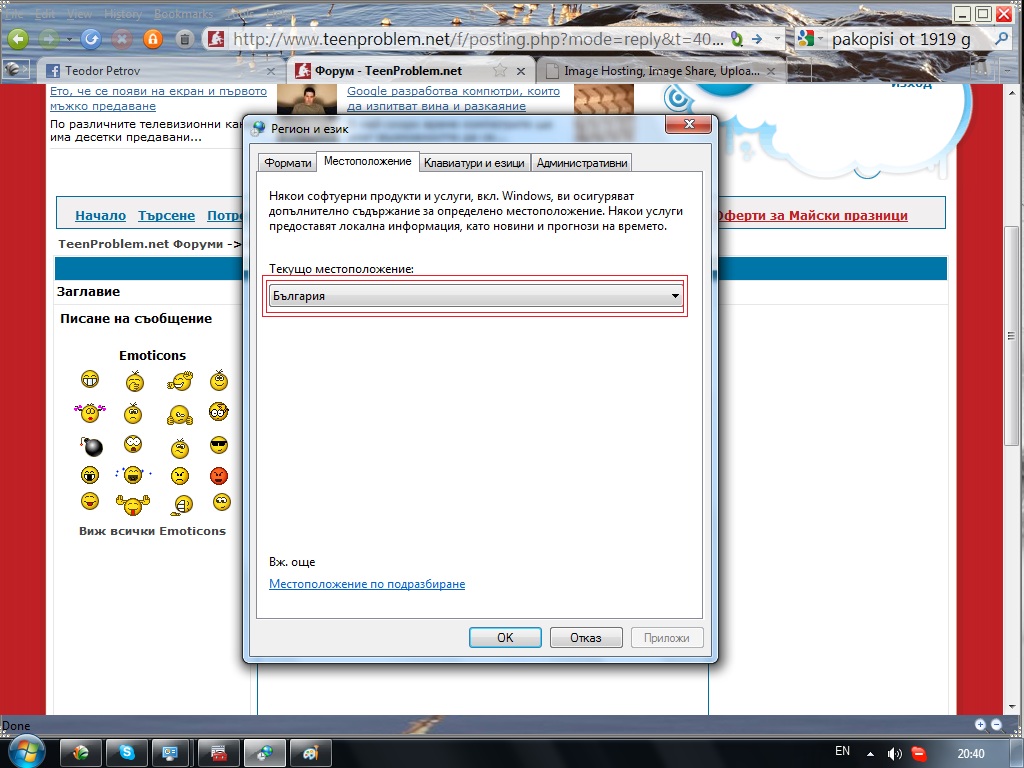Screen dimensions: 1024x768
Task: Insert the red angry face emoticon
Action: 219,475
